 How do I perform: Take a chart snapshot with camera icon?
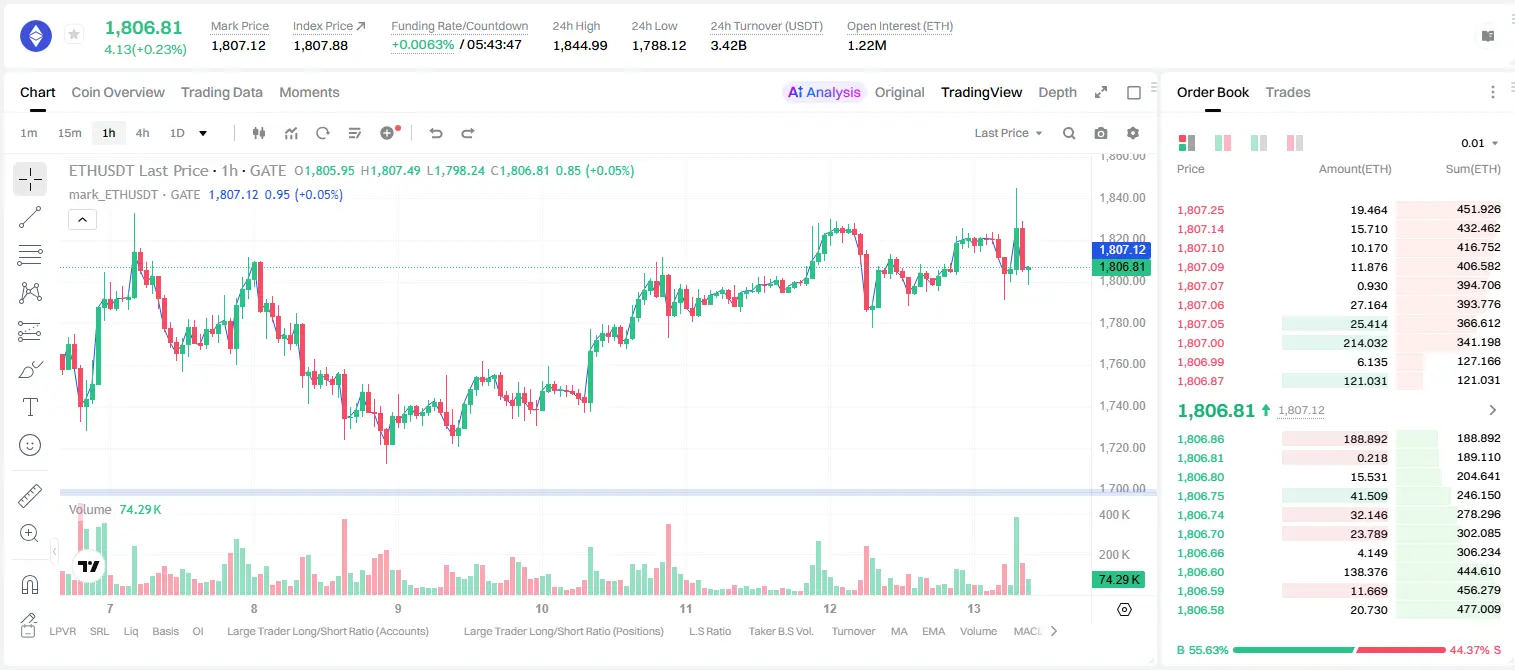pyautogui.click(x=1101, y=133)
